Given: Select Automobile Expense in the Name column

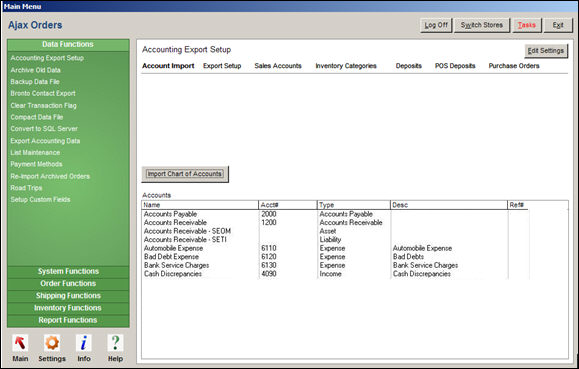Looking at the screenshot, I should (x=173, y=248).
